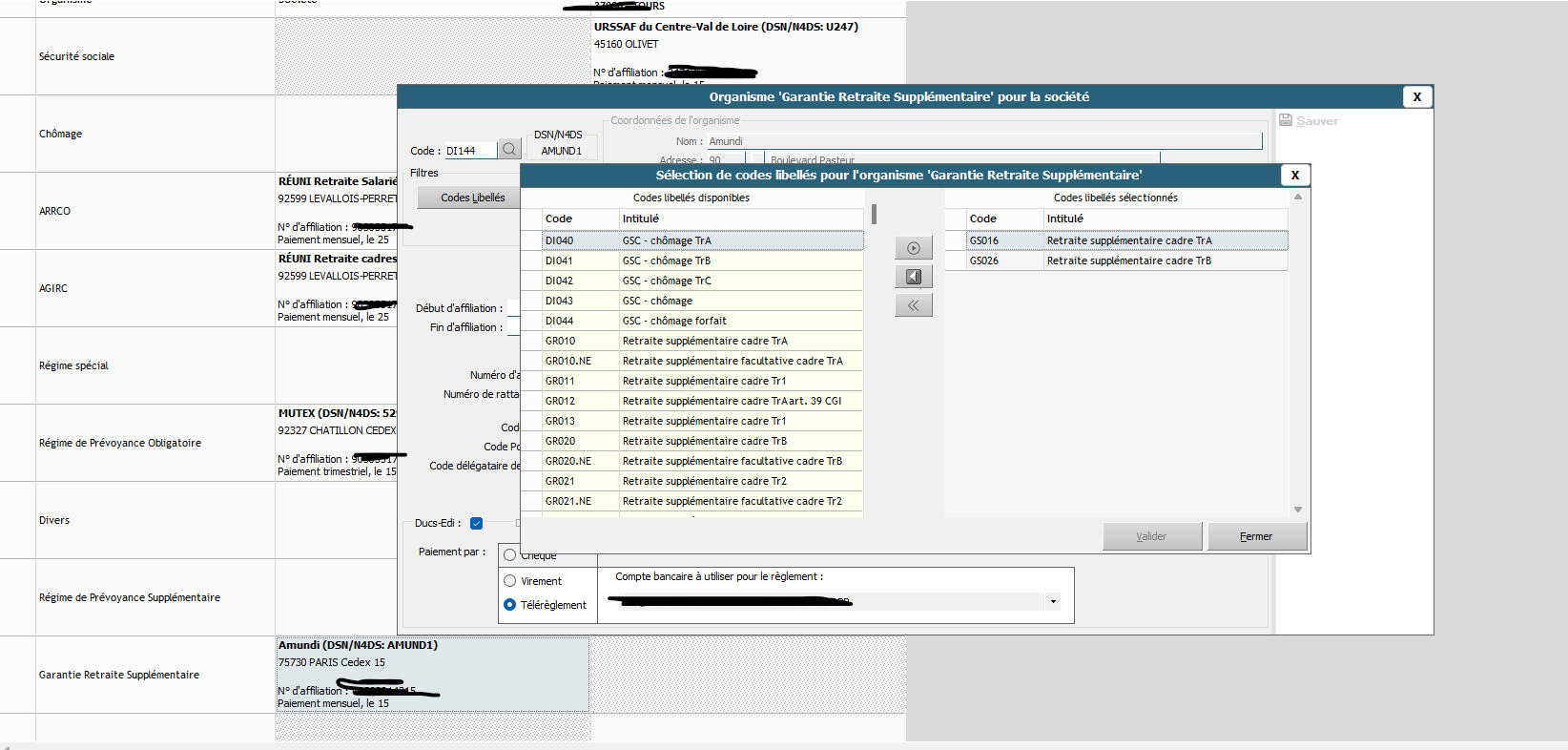The width and height of the screenshot is (1568, 750).
Task: Select row GR020.NE facultative cadre TrB
Action: point(691,461)
